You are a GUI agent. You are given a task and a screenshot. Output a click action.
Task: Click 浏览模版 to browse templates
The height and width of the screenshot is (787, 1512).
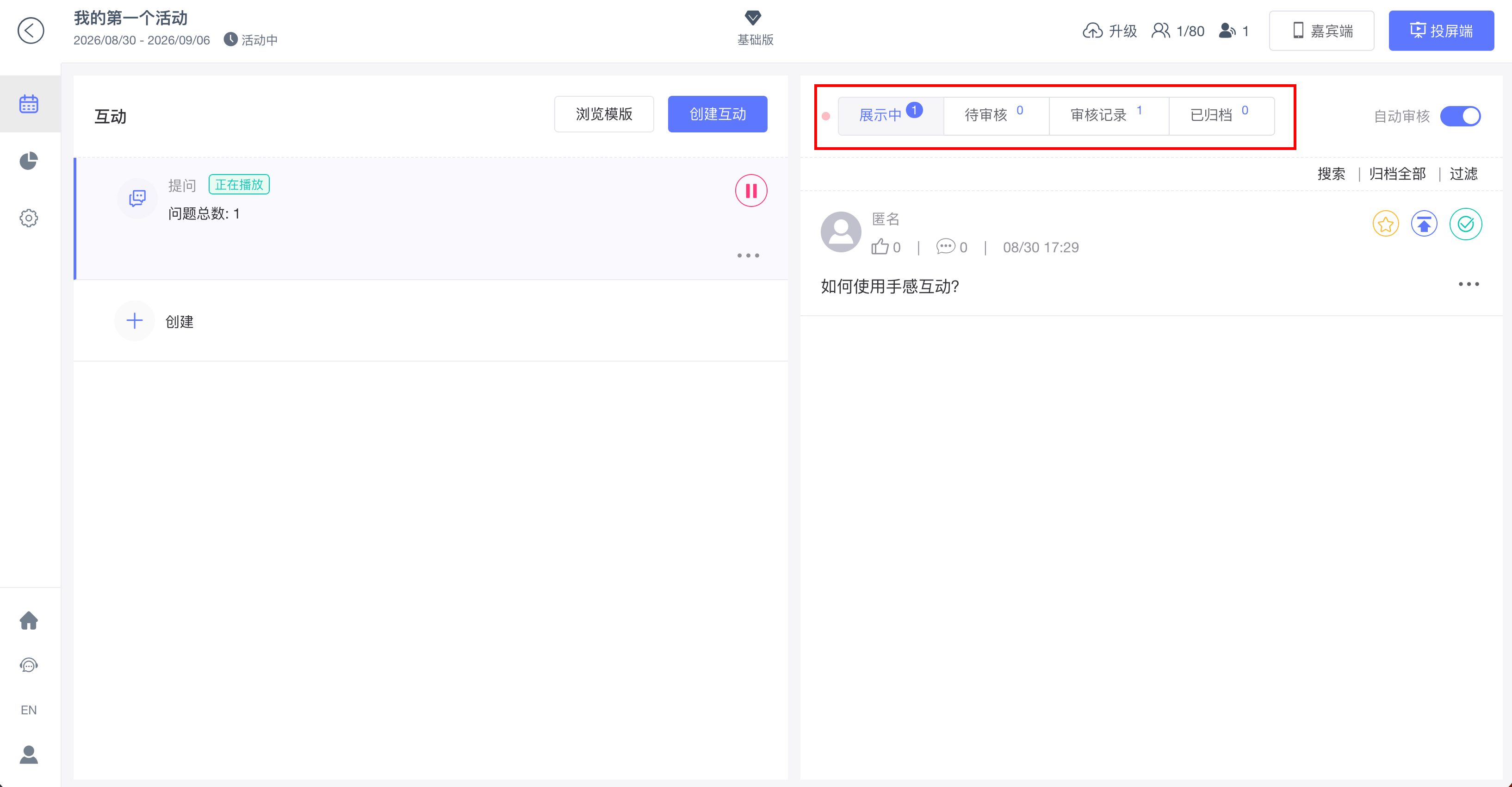click(x=604, y=114)
